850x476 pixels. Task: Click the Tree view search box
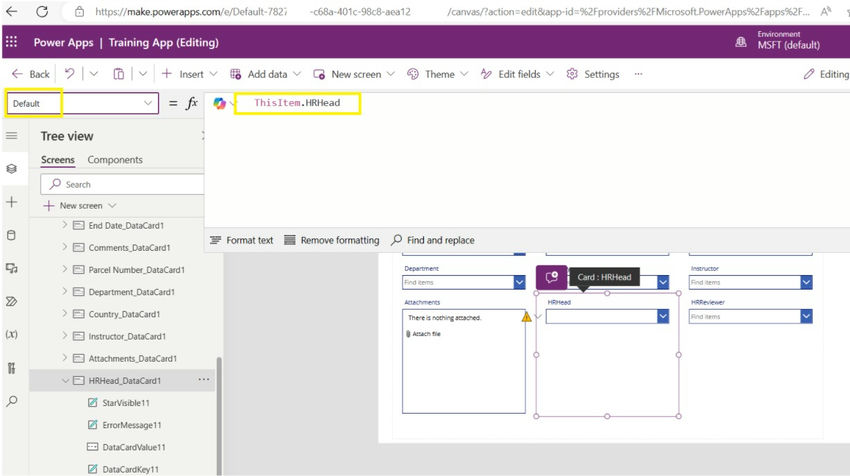click(123, 184)
